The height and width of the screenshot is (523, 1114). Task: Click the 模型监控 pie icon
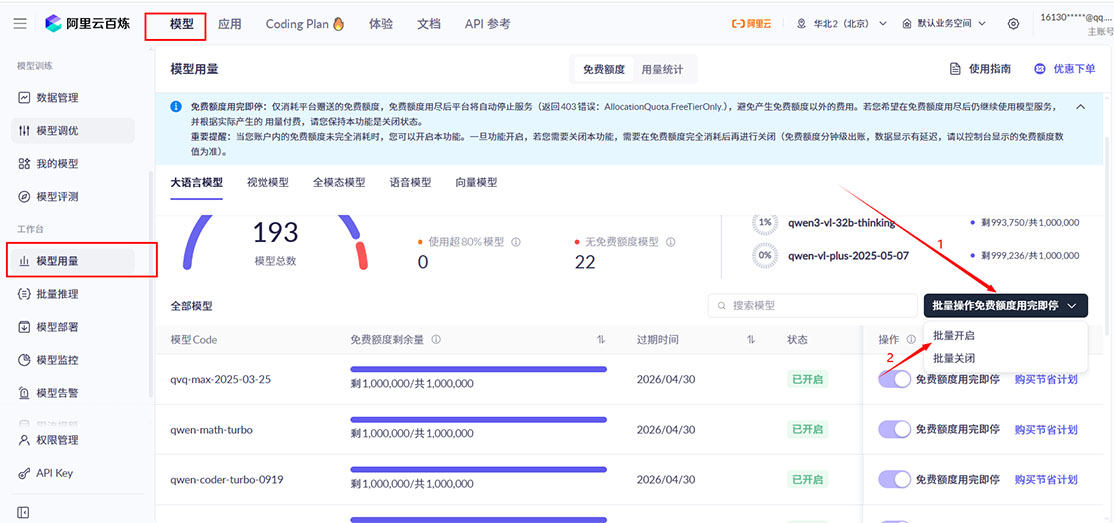[24, 360]
